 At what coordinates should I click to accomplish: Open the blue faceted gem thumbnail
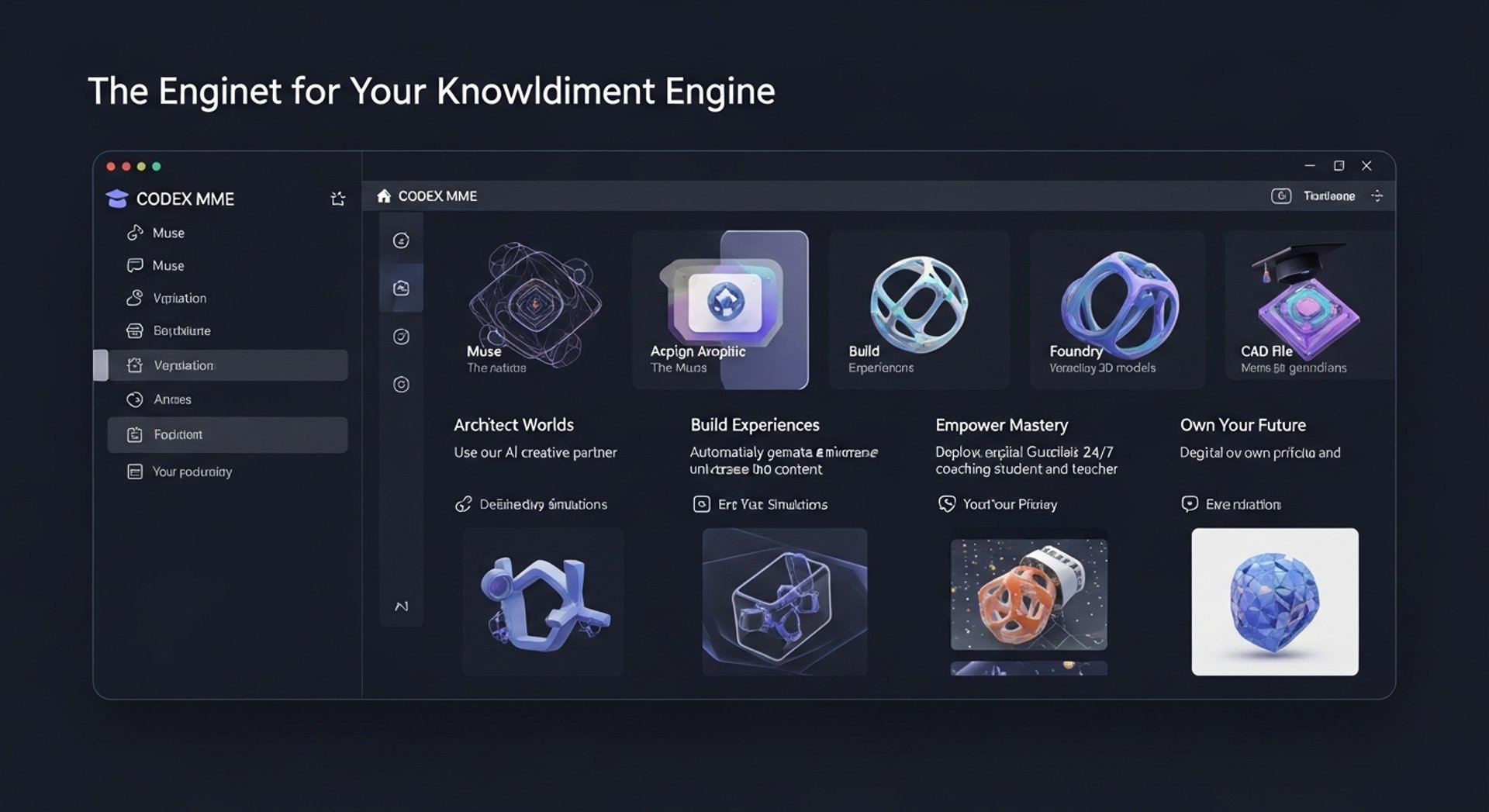click(1275, 602)
